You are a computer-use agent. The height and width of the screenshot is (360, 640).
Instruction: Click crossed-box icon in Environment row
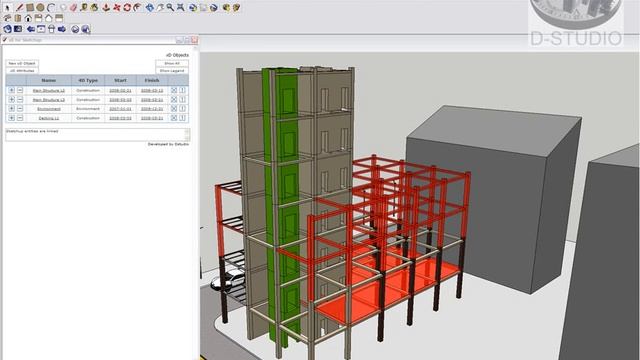tap(174, 109)
